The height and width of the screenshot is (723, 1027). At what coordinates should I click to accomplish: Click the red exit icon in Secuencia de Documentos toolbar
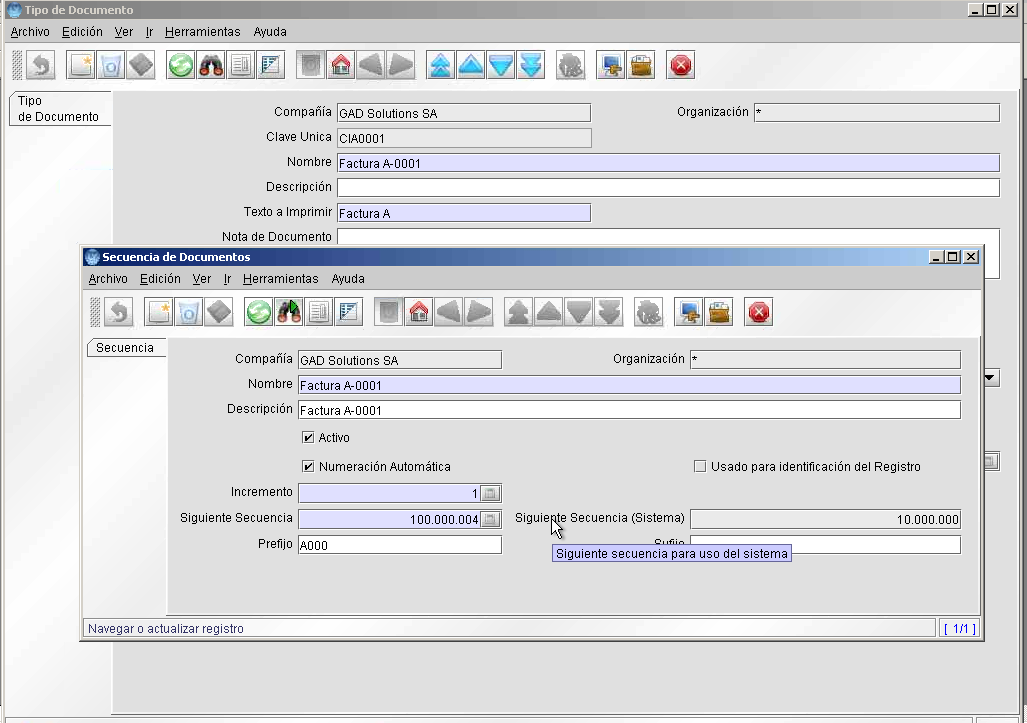pyautogui.click(x=759, y=312)
